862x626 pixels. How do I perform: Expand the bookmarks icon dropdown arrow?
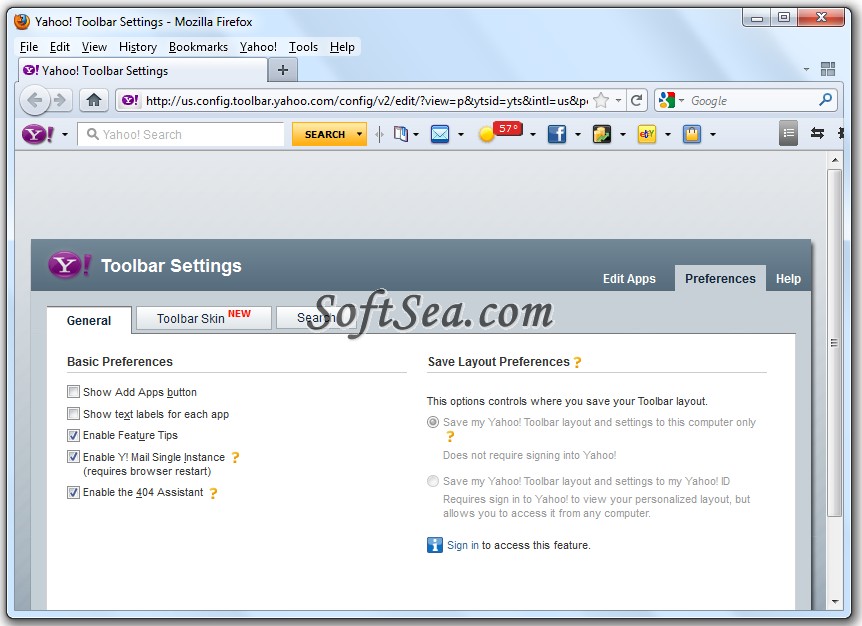416,135
